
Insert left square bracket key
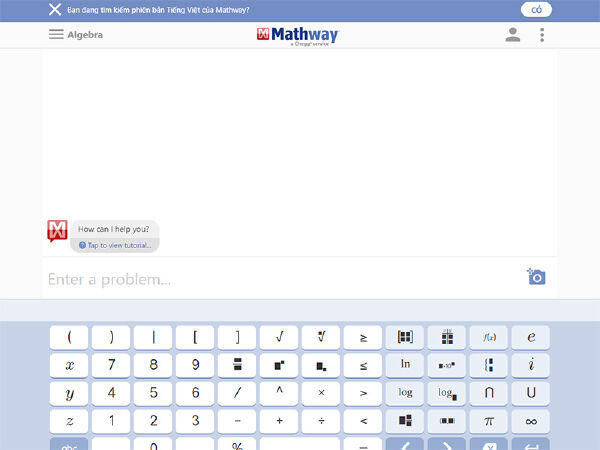tap(195, 337)
